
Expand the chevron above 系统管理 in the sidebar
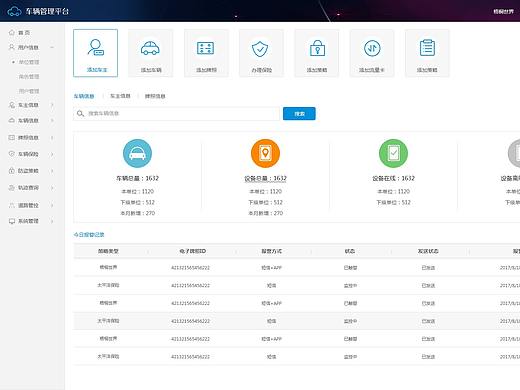[52, 205]
